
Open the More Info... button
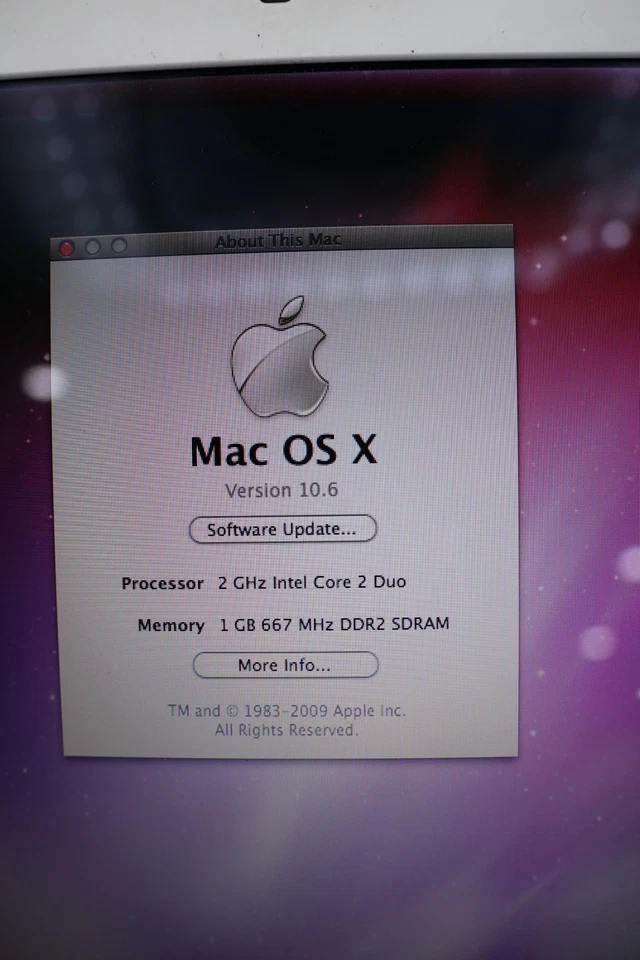[x=285, y=665]
